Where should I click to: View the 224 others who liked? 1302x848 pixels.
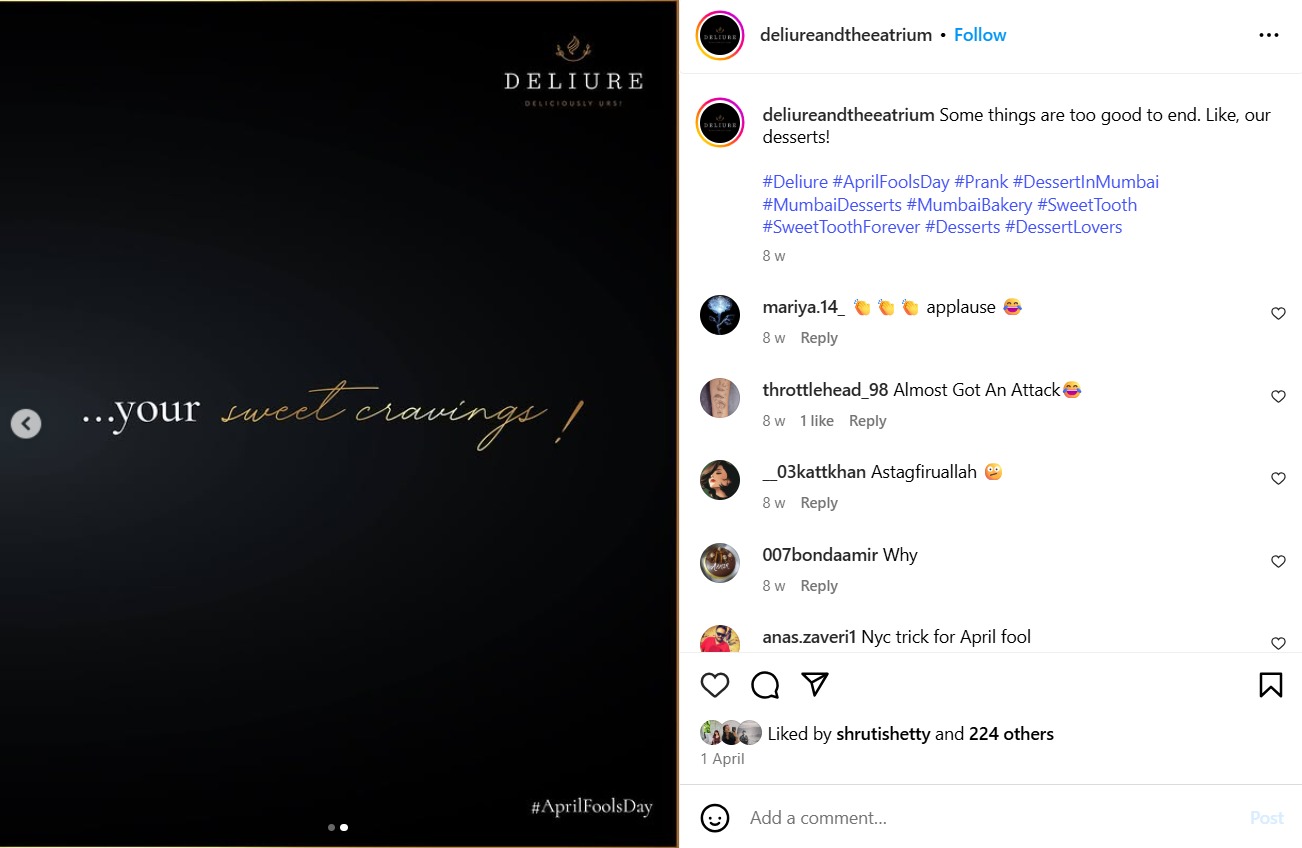(1011, 734)
